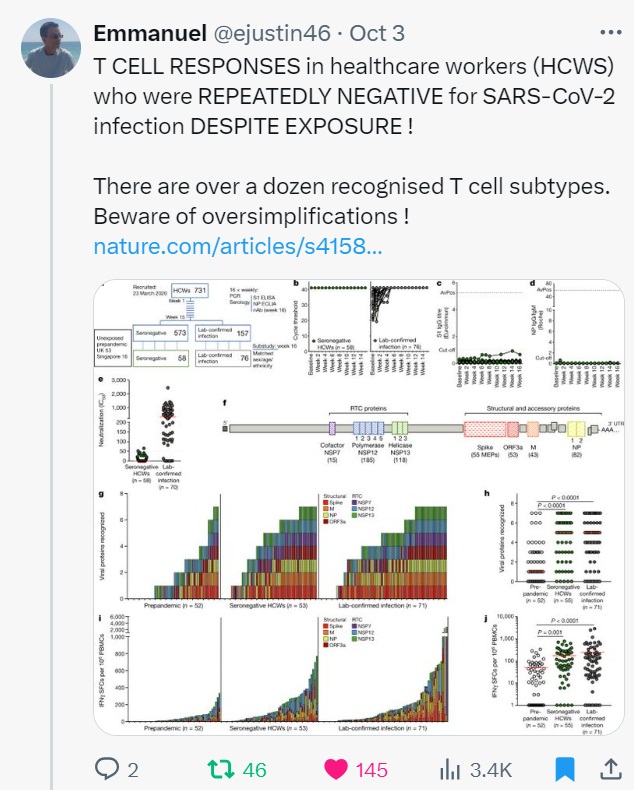Click the retweet count 46
634x790 pixels.
pyautogui.click(x=254, y=769)
